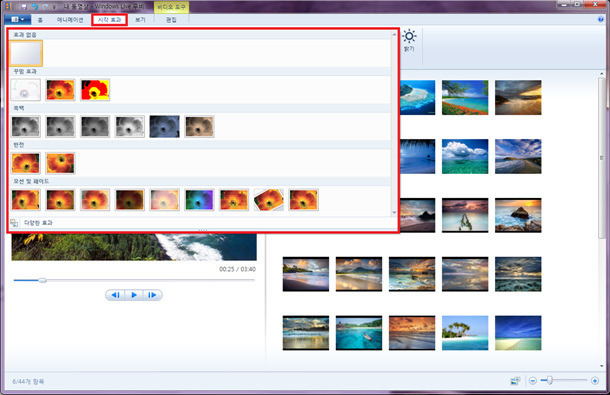Select the pier post under pink sky clip
Screen dimensions: 610x395
coord(465,215)
